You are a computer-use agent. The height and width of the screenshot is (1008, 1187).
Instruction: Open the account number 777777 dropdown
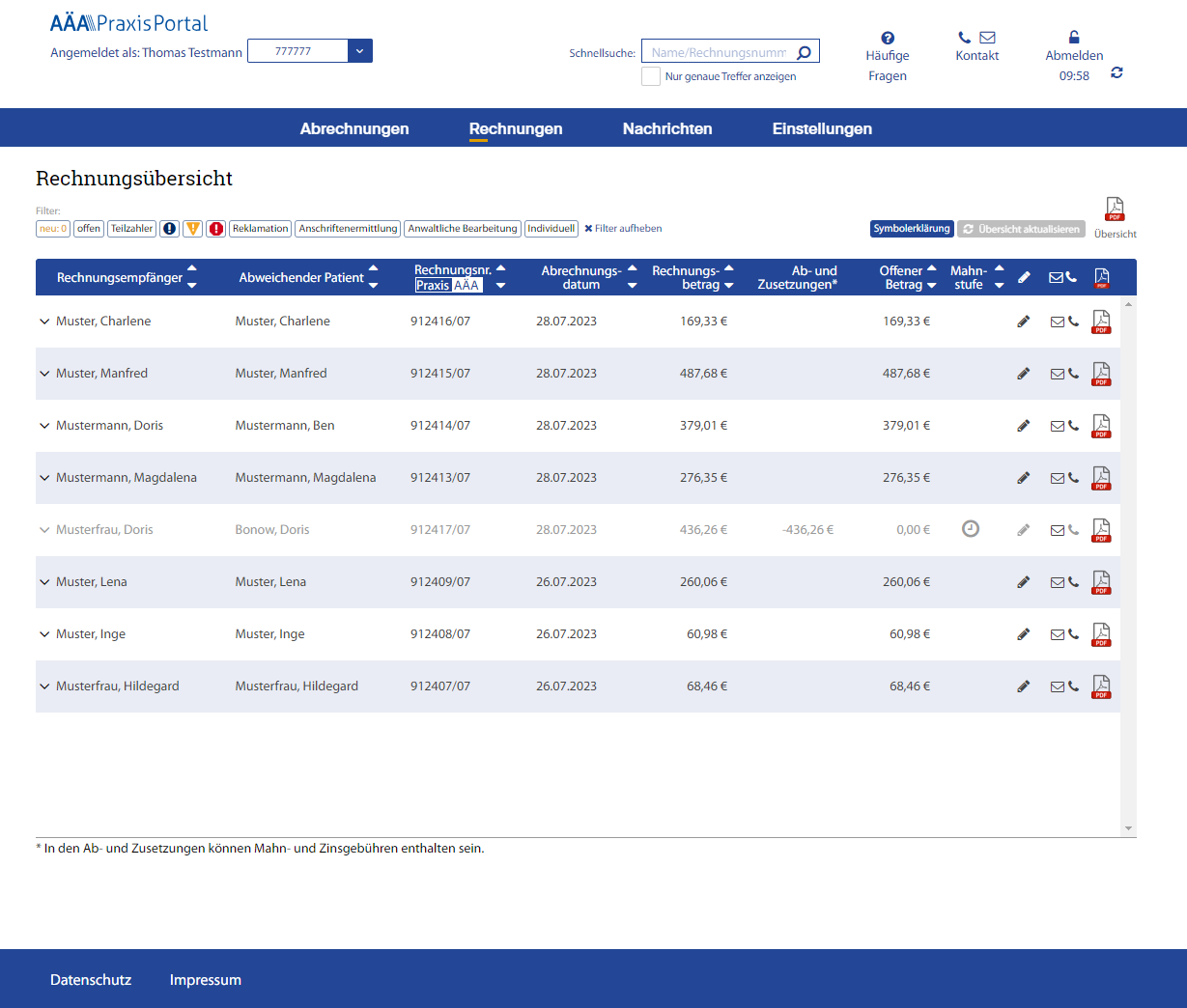click(359, 51)
